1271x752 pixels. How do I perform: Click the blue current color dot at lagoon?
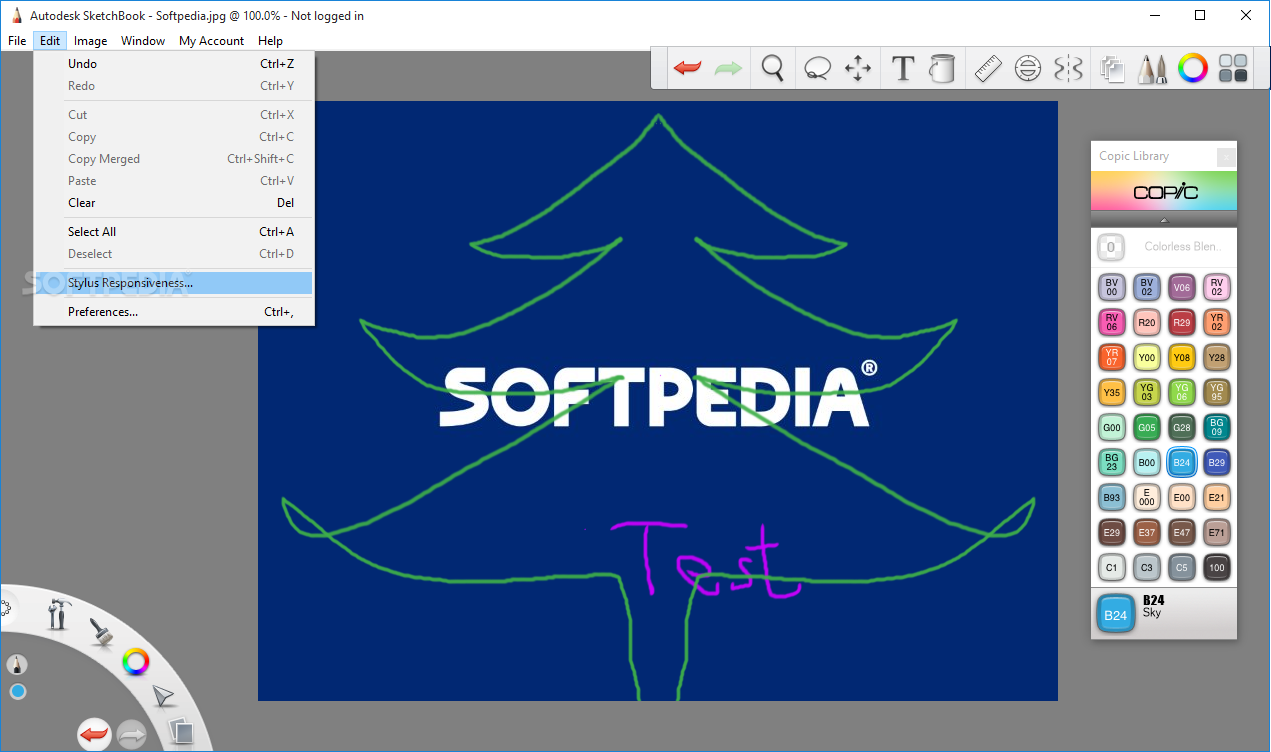(17, 692)
